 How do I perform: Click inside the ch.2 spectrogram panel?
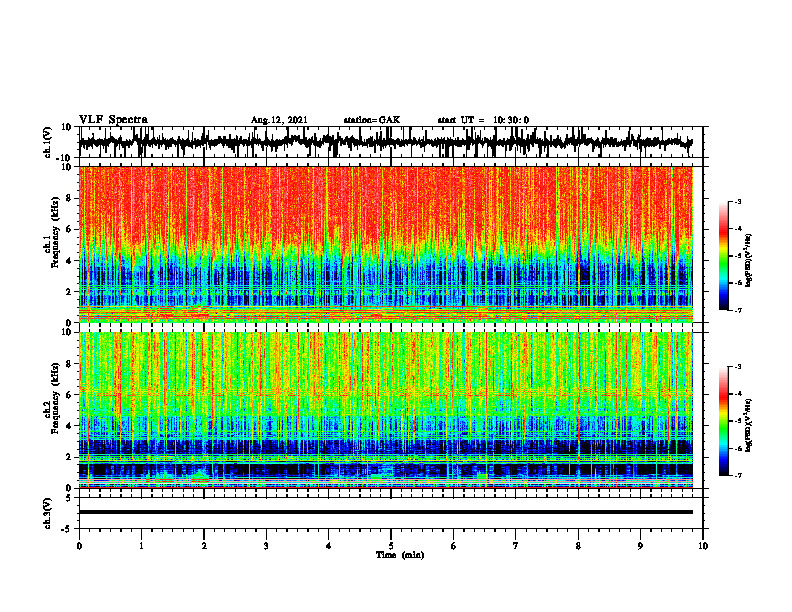[x=385, y=410]
